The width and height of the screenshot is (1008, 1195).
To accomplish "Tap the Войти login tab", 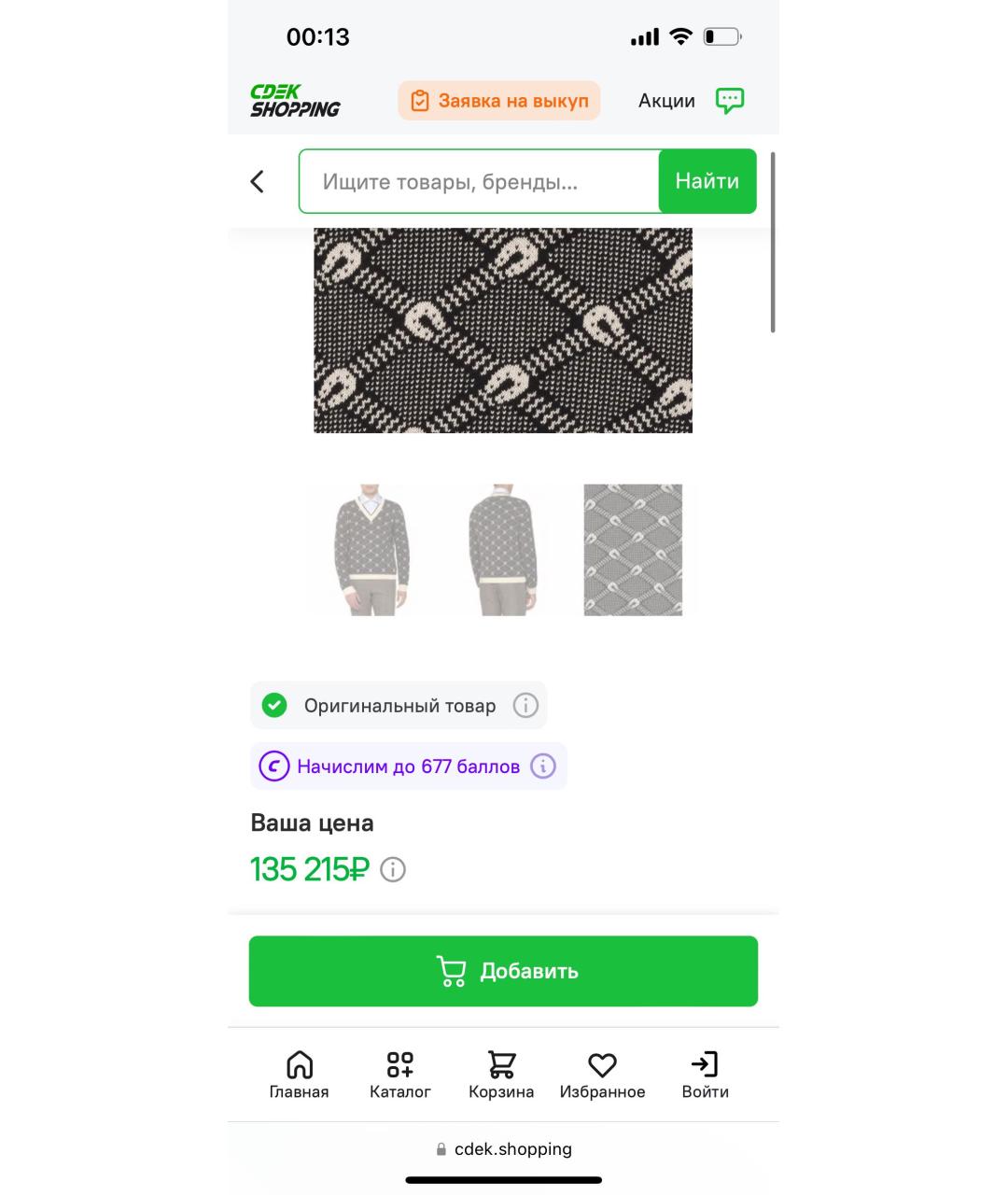I will [705, 1075].
